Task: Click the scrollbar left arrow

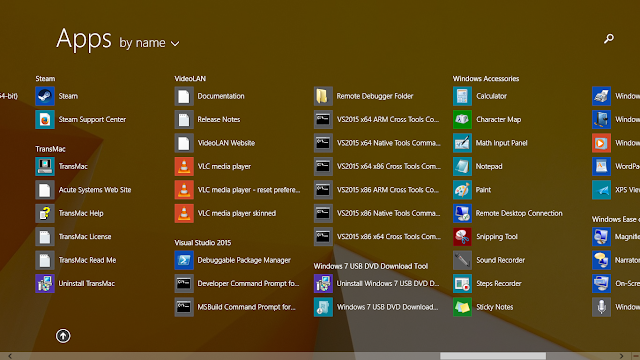Action: pos(10,356)
